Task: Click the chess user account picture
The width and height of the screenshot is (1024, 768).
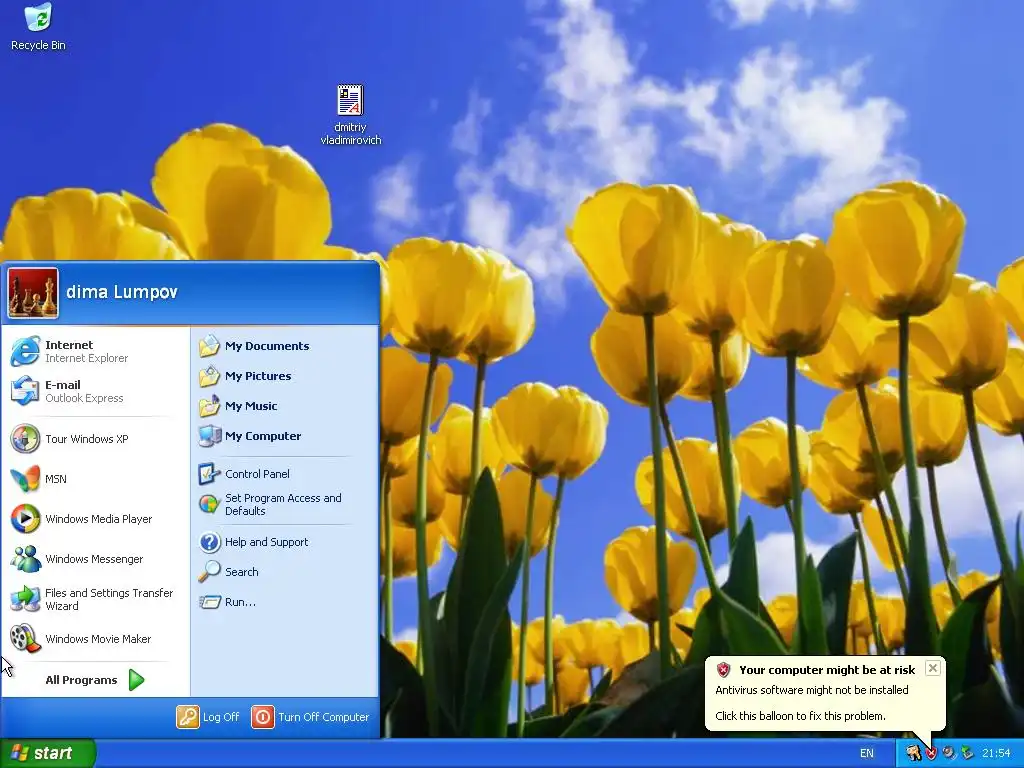Action: pos(33,293)
